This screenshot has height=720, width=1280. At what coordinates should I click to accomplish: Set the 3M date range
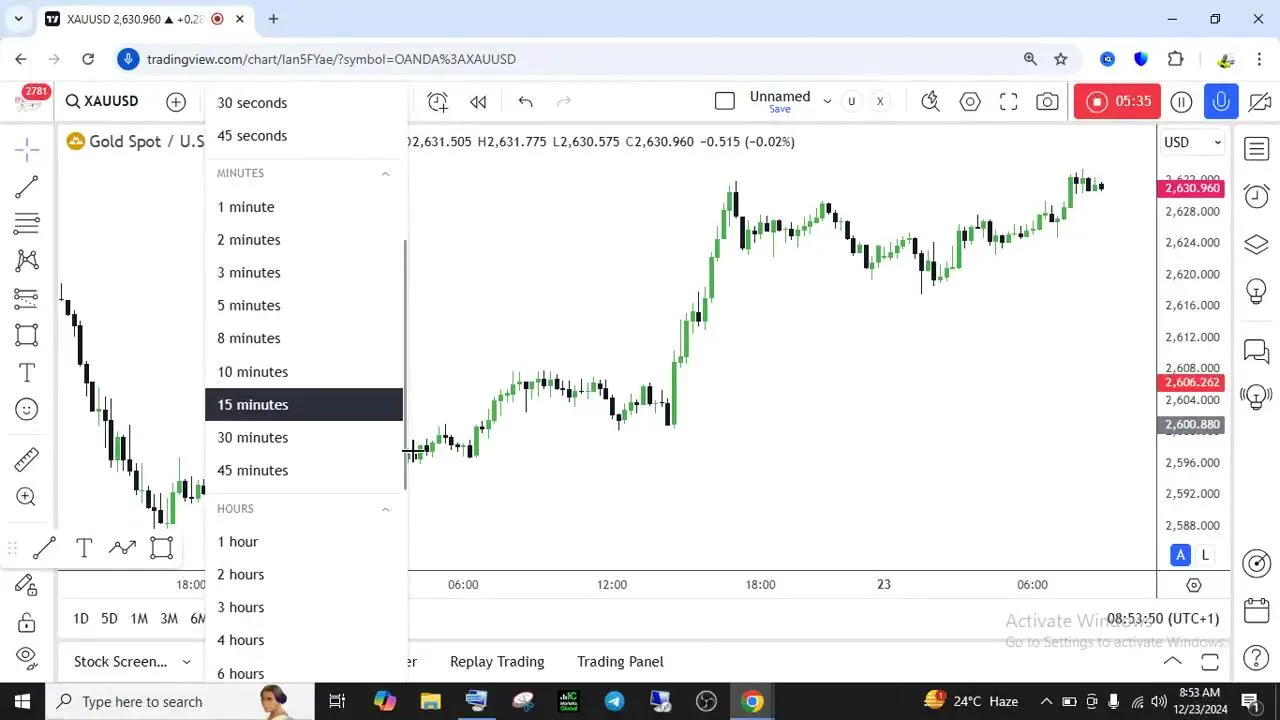tap(169, 619)
